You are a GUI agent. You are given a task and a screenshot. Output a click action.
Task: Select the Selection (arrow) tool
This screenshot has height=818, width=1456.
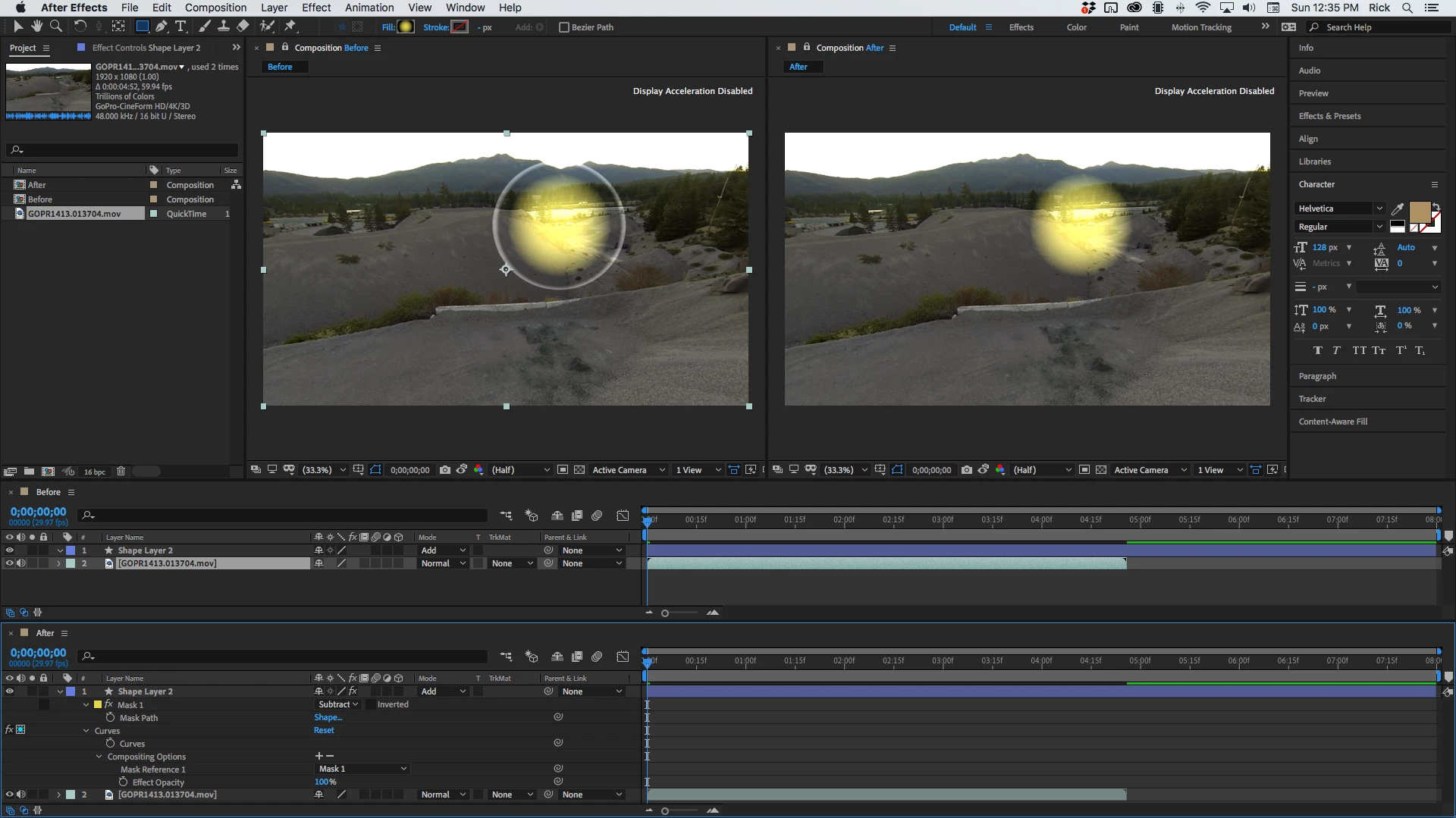point(18,27)
